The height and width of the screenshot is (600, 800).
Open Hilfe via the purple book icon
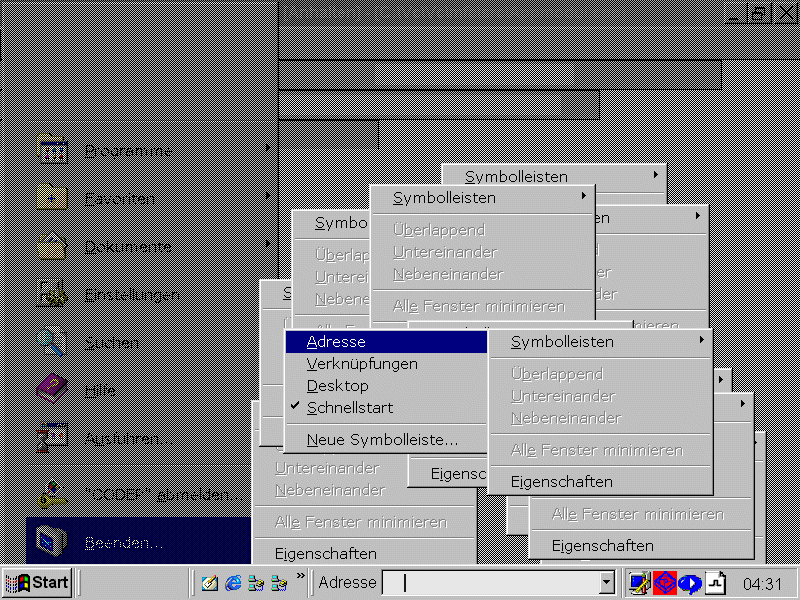[52, 390]
